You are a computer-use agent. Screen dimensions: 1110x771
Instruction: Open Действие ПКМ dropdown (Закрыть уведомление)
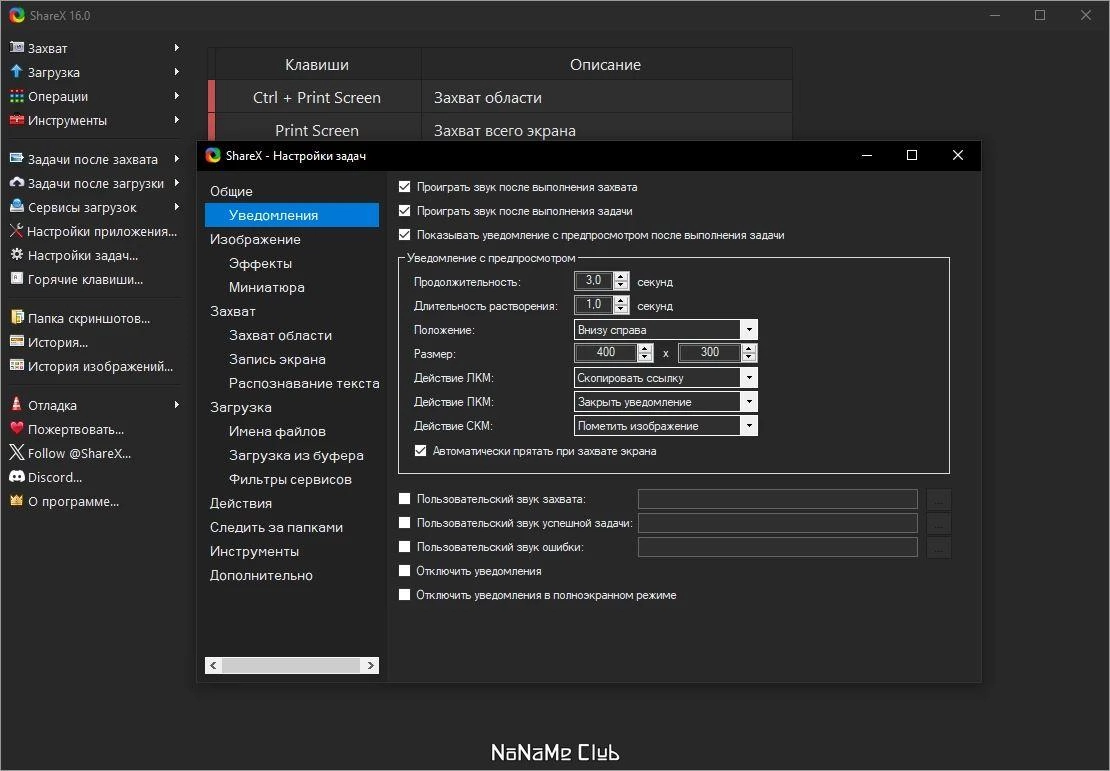pos(665,402)
